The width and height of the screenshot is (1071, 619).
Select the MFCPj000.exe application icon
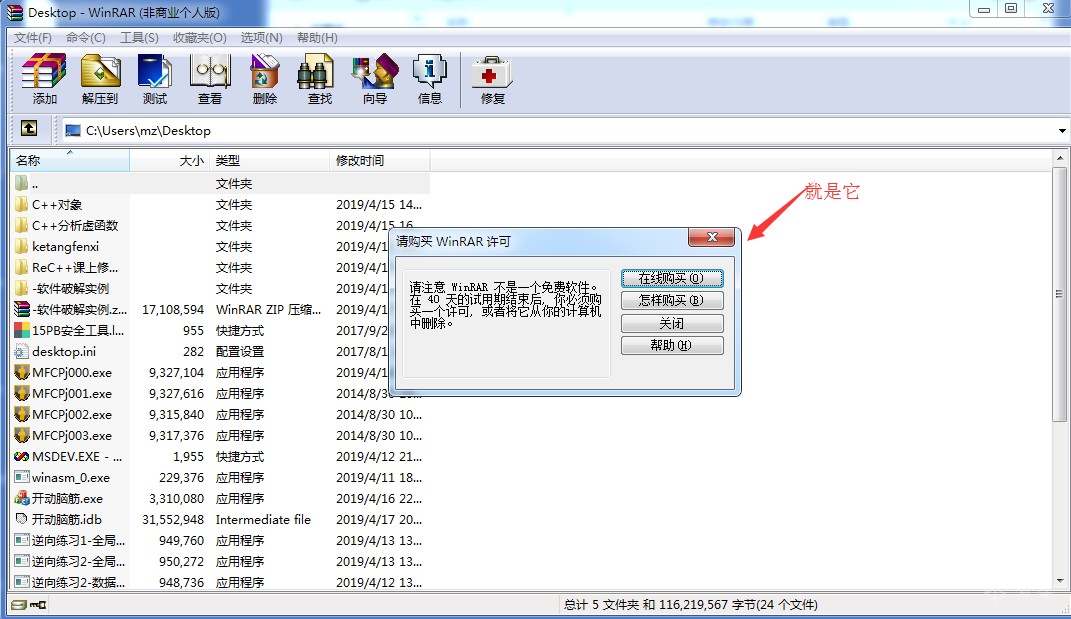coord(22,372)
